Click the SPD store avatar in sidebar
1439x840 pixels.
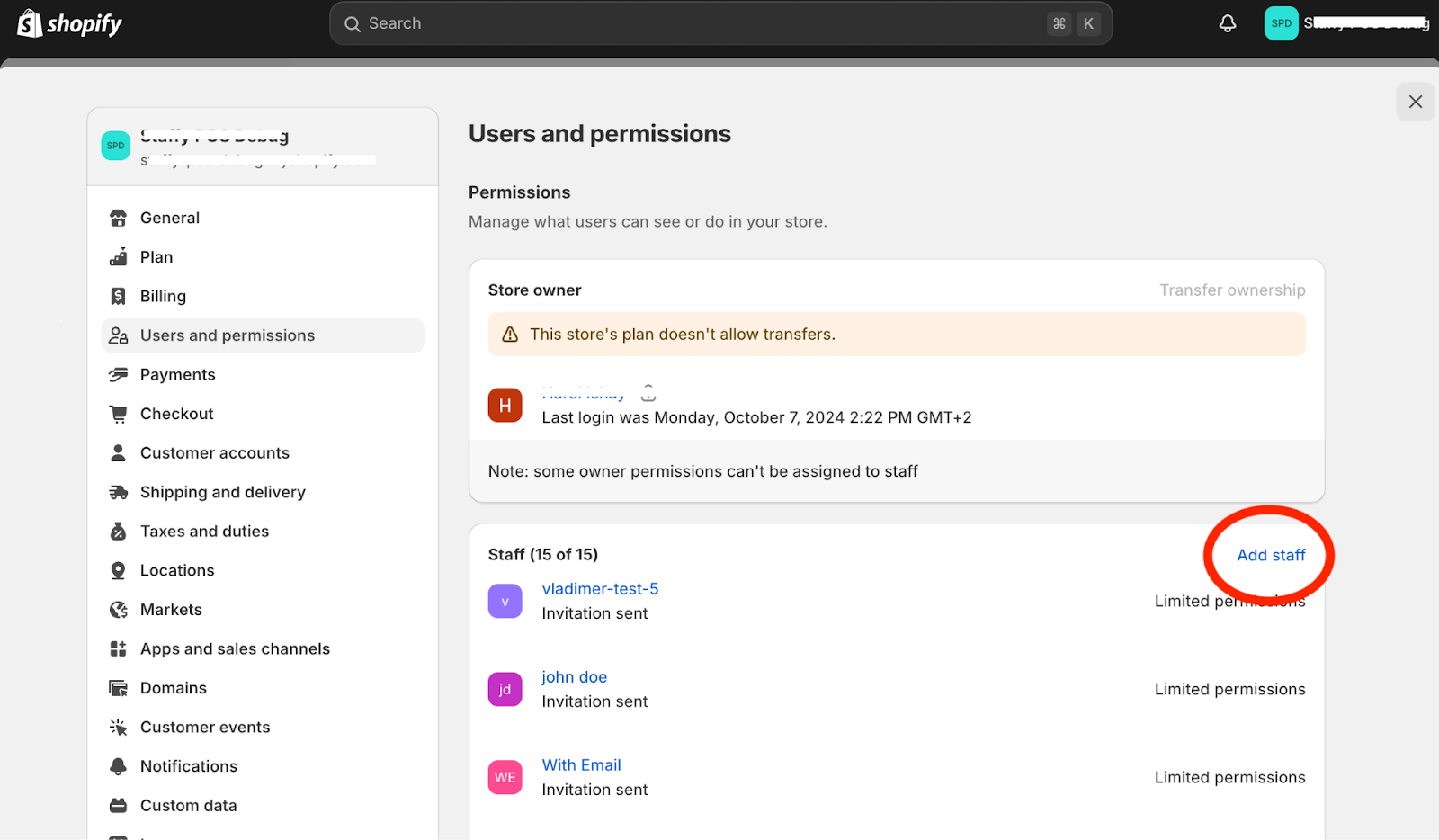tap(116, 146)
